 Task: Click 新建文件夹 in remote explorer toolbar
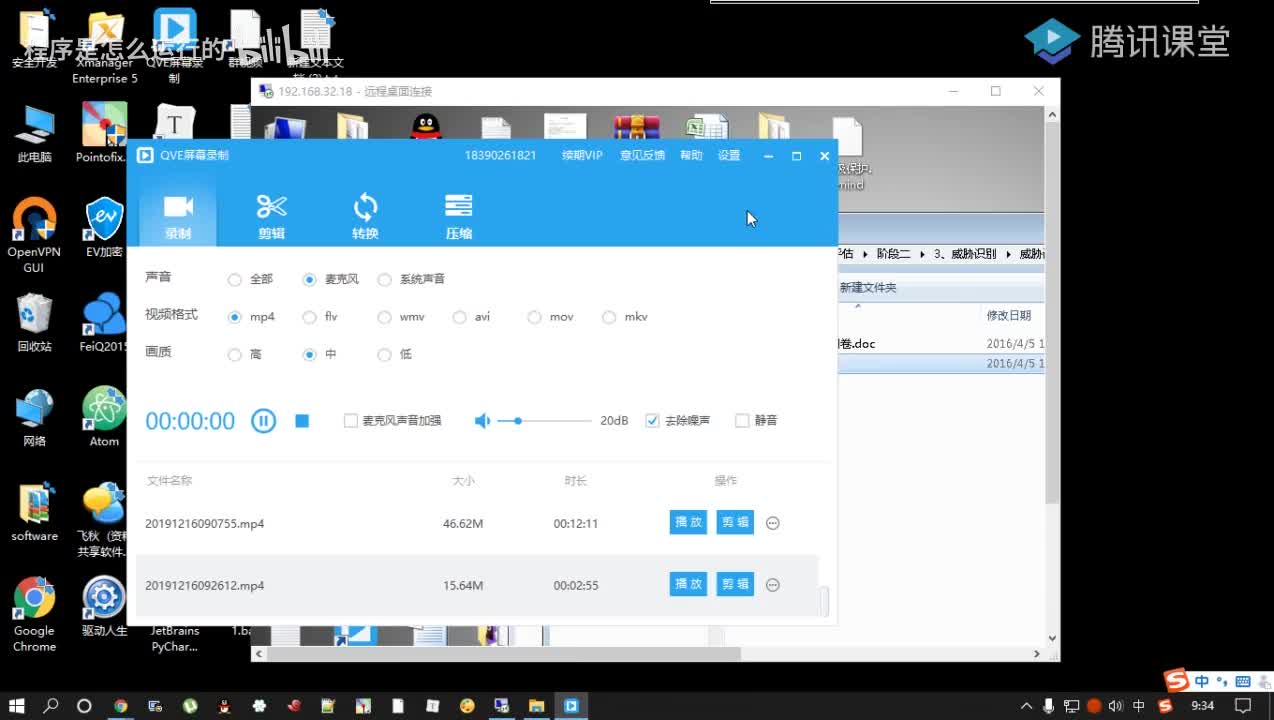click(868, 288)
